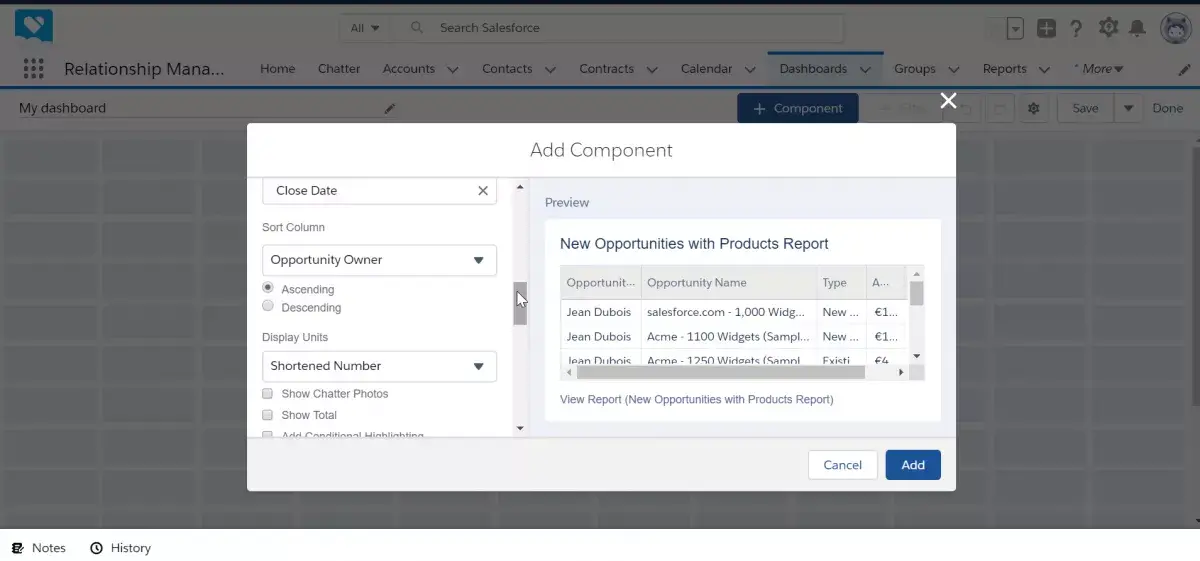The width and height of the screenshot is (1200, 561).
Task: Open the user avatar profile menu
Action: click(x=1175, y=28)
